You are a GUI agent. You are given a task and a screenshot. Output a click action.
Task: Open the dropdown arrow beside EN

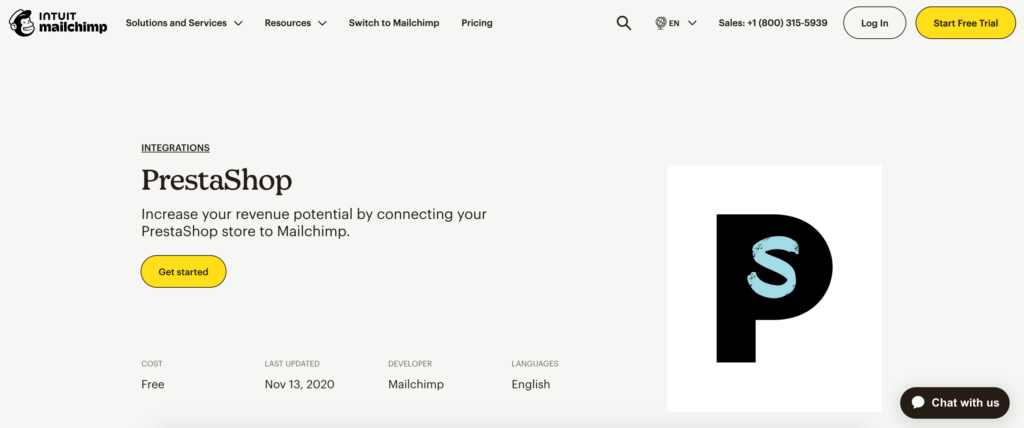(692, 23)
